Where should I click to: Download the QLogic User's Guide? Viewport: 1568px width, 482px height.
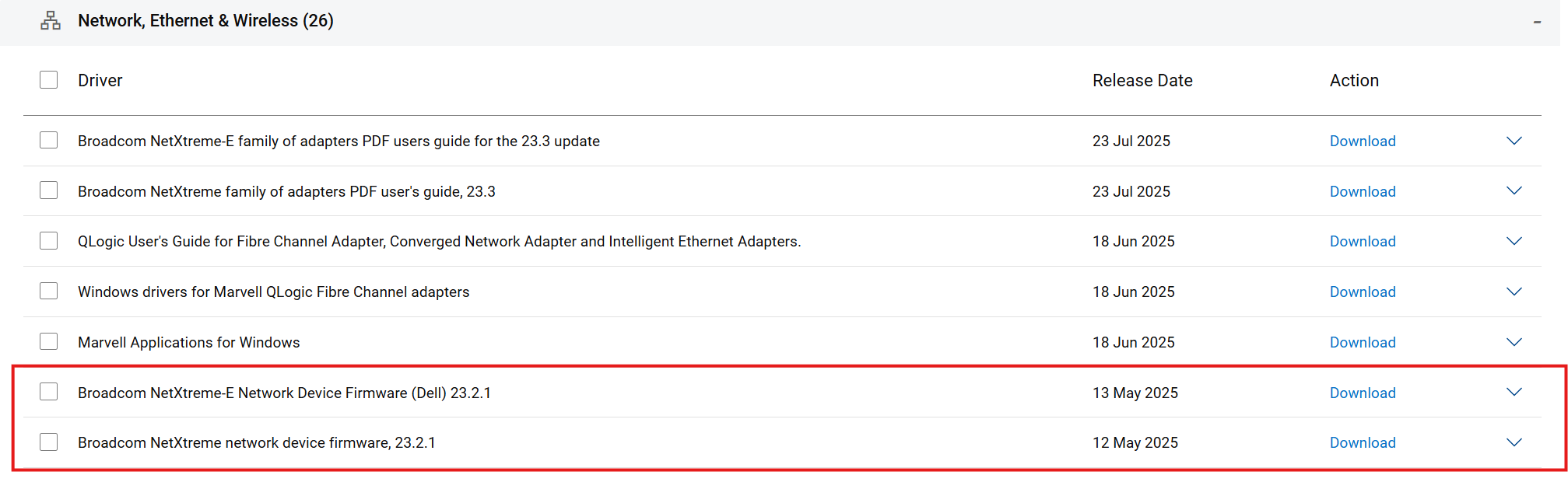click(x=1363, y=241)
